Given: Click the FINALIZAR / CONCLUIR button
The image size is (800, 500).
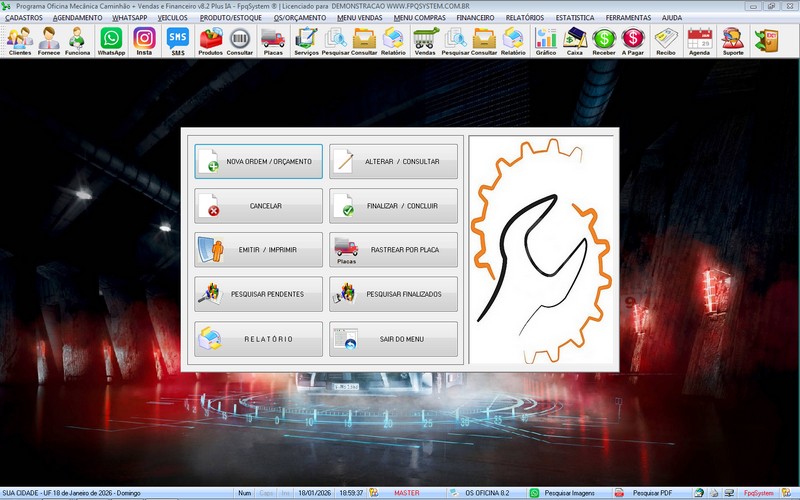Looking at the screenshot, I should coord(393,206).
